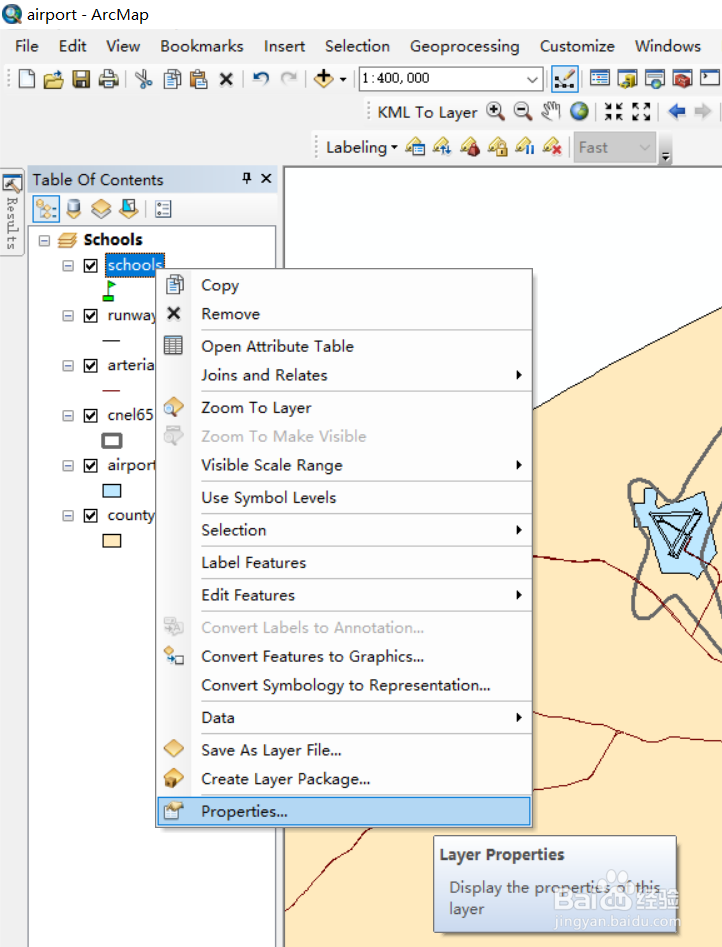Open the Bookmarks menu
The width and height of the screenshot is (722, 947).
[202, 46]
